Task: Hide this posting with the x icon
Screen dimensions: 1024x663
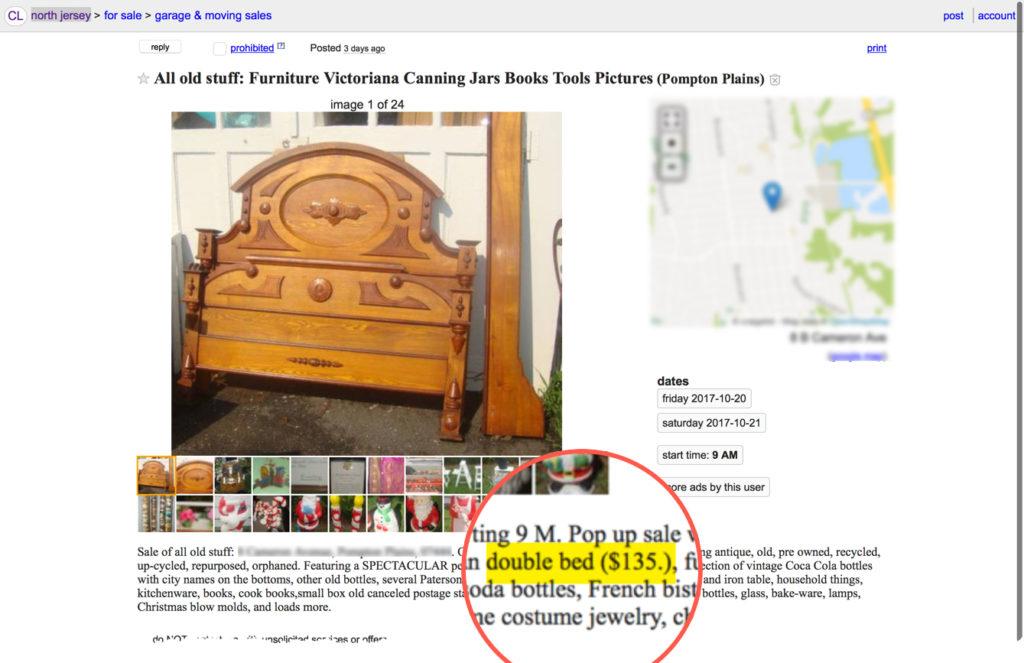Action: [x=775, y=80]
